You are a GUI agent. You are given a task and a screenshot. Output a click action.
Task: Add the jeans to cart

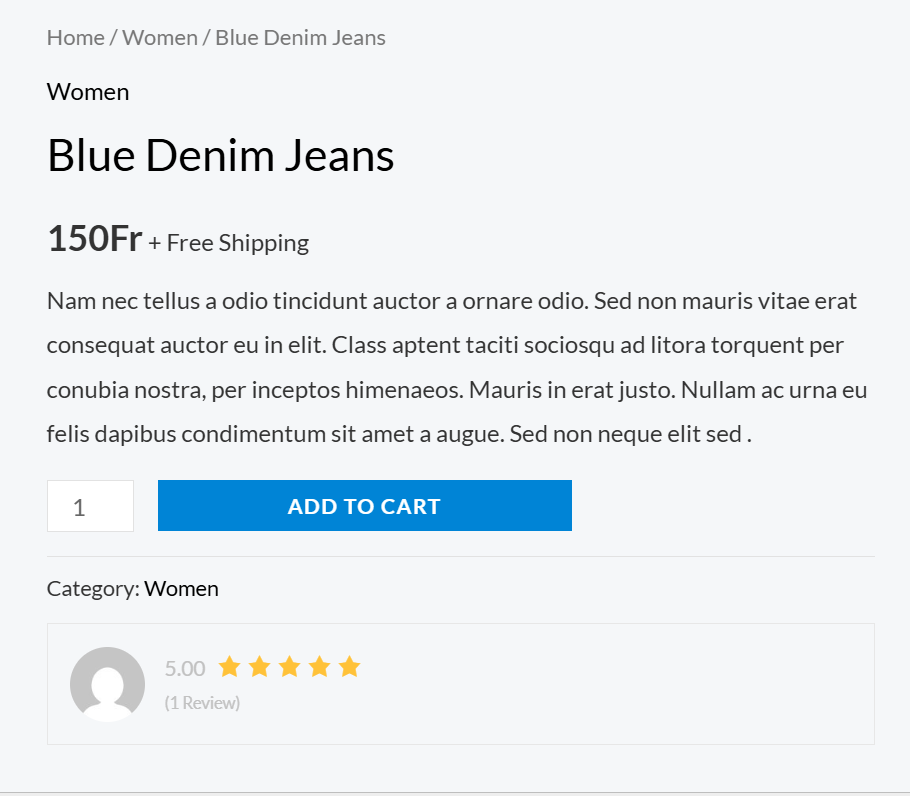tap(364, 505)
